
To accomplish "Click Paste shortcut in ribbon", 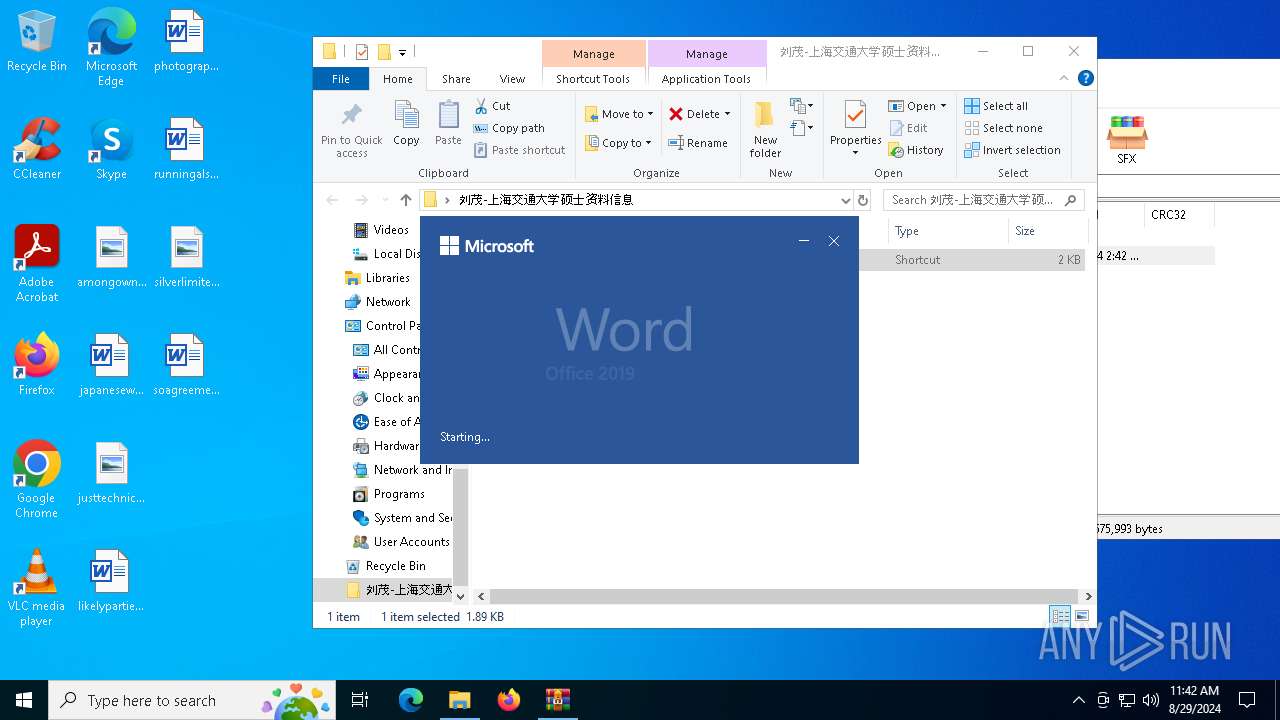I will coord(520,150).
